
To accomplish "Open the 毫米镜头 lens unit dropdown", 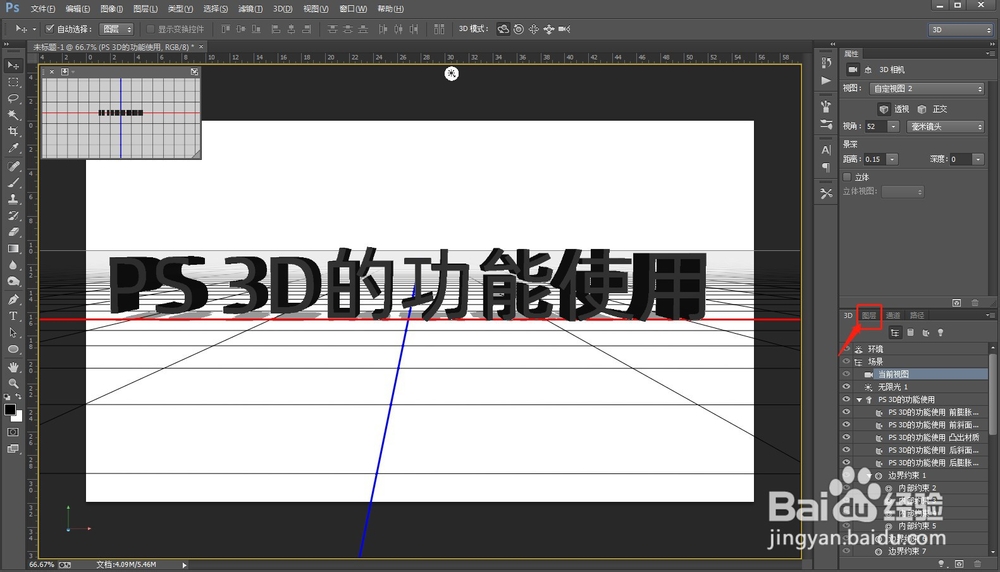I will pyautogui.click(x=945, y=127).
